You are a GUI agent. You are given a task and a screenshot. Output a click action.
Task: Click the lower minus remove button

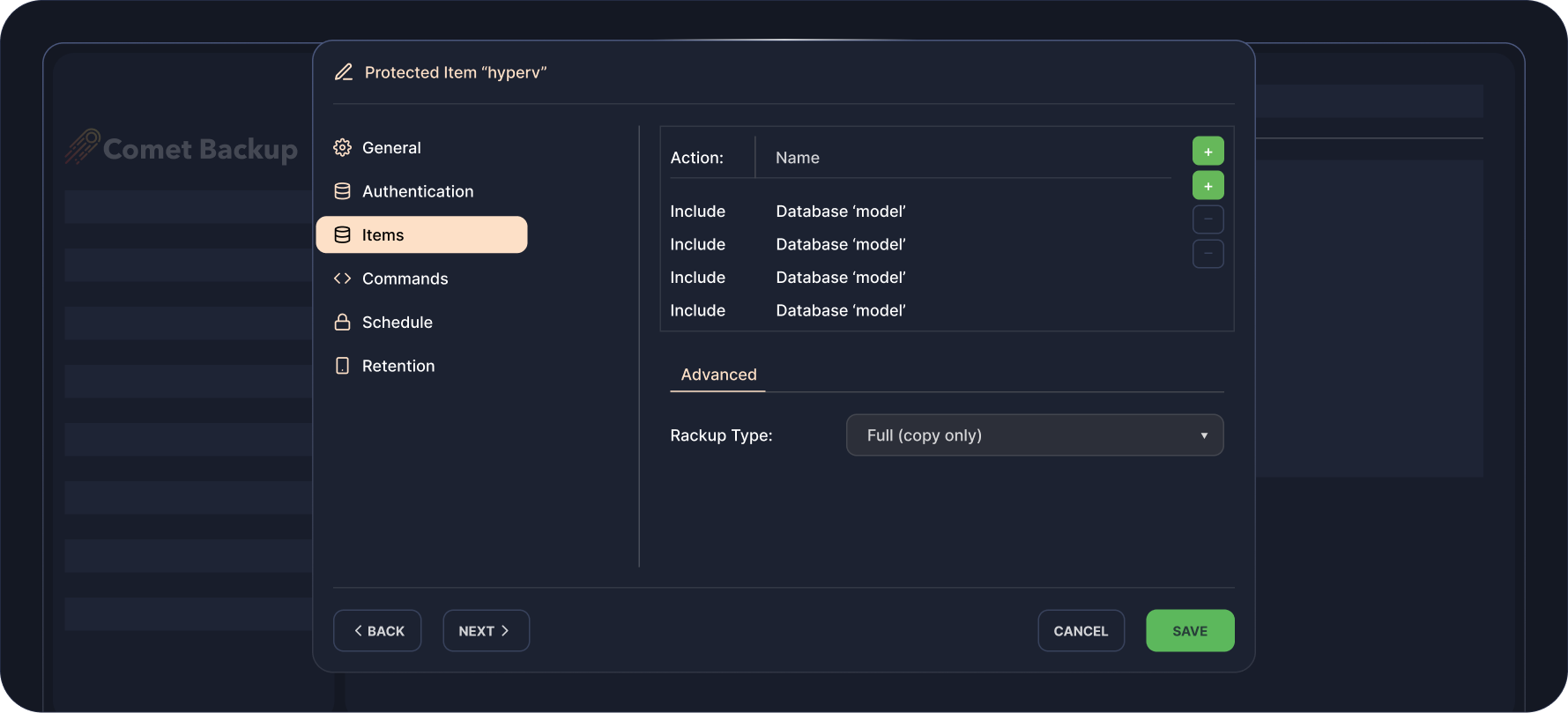tap(1208, 254)
